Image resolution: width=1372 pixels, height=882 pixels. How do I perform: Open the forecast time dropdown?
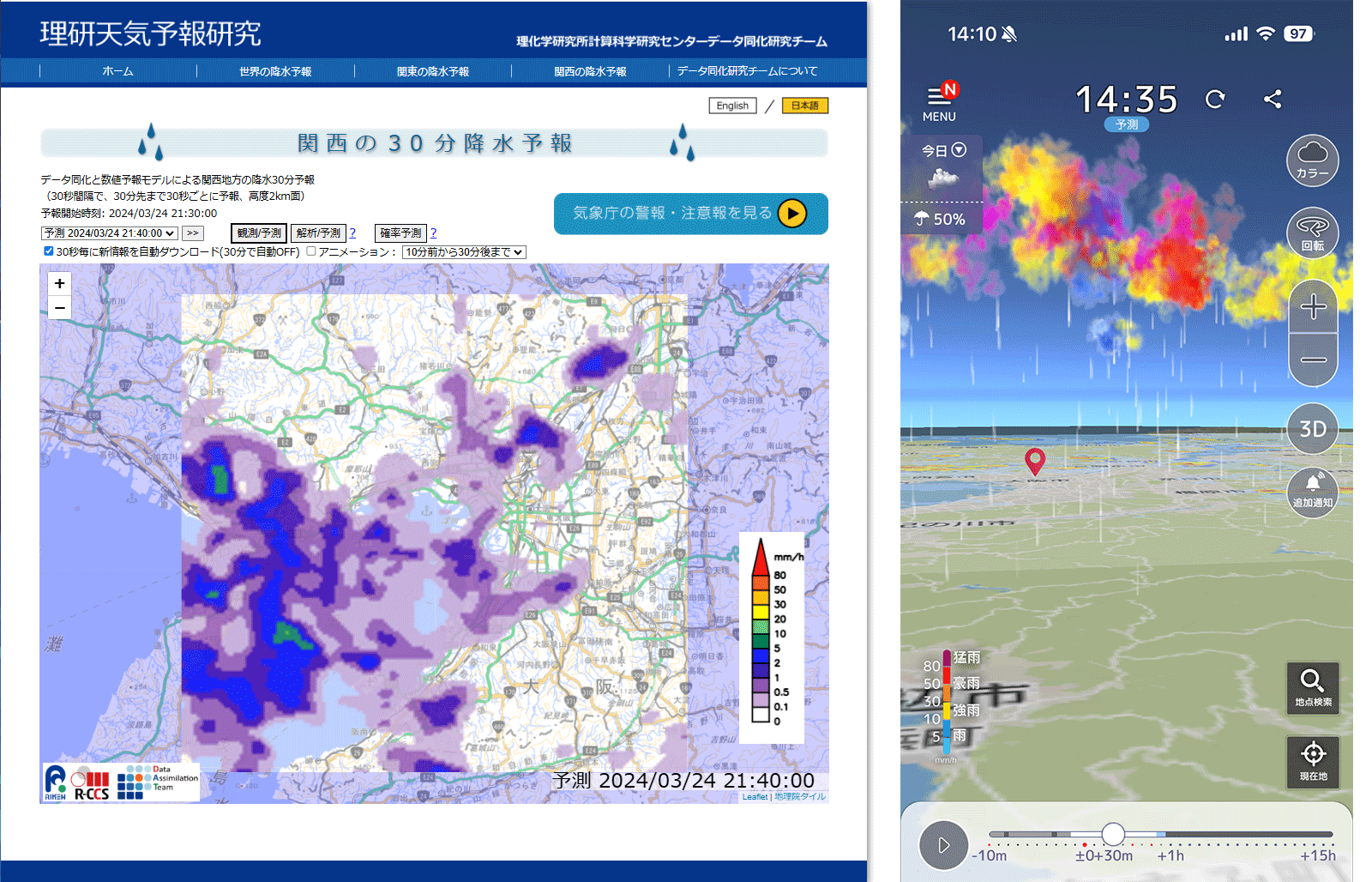[110, 233]
